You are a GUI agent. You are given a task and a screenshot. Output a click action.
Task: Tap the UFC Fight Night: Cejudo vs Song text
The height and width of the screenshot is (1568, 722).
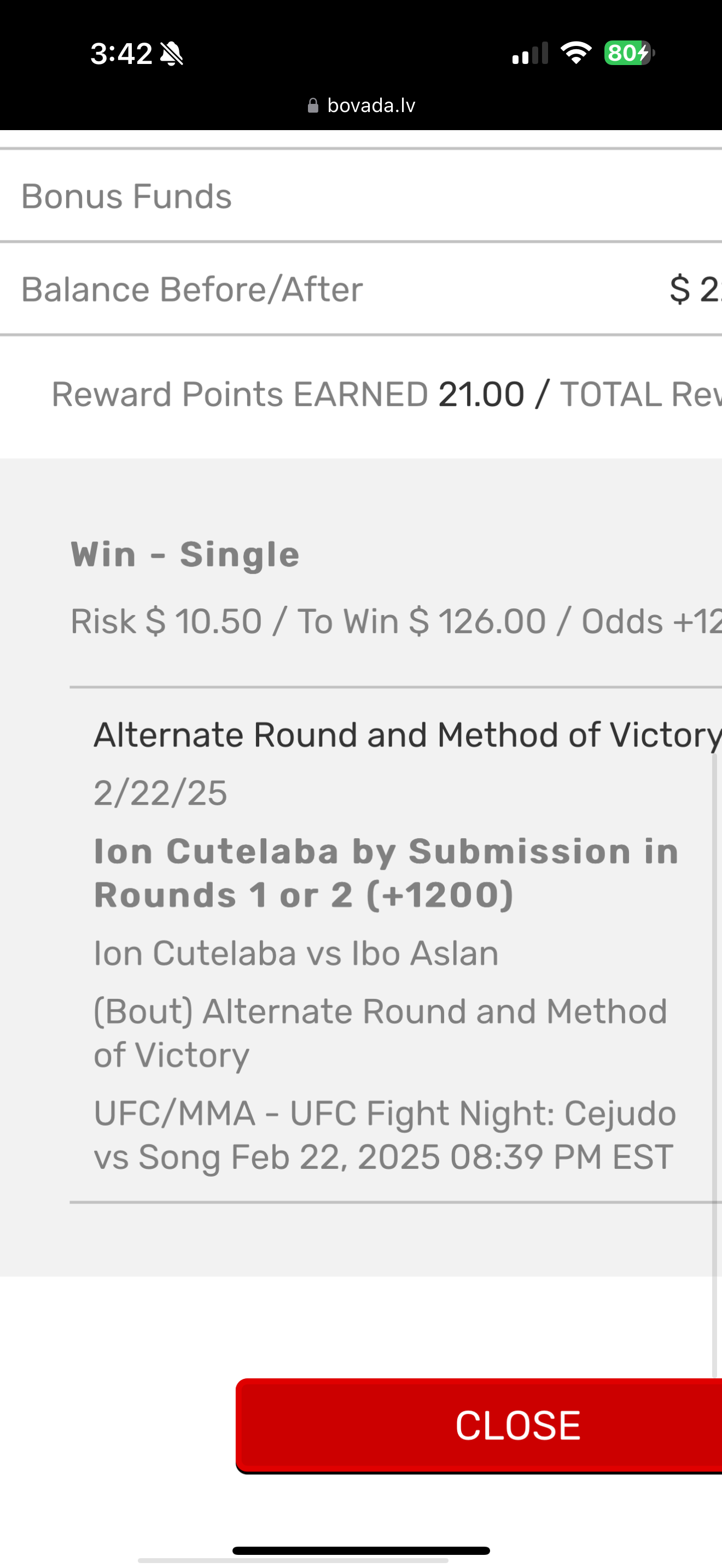[385, 1134]
